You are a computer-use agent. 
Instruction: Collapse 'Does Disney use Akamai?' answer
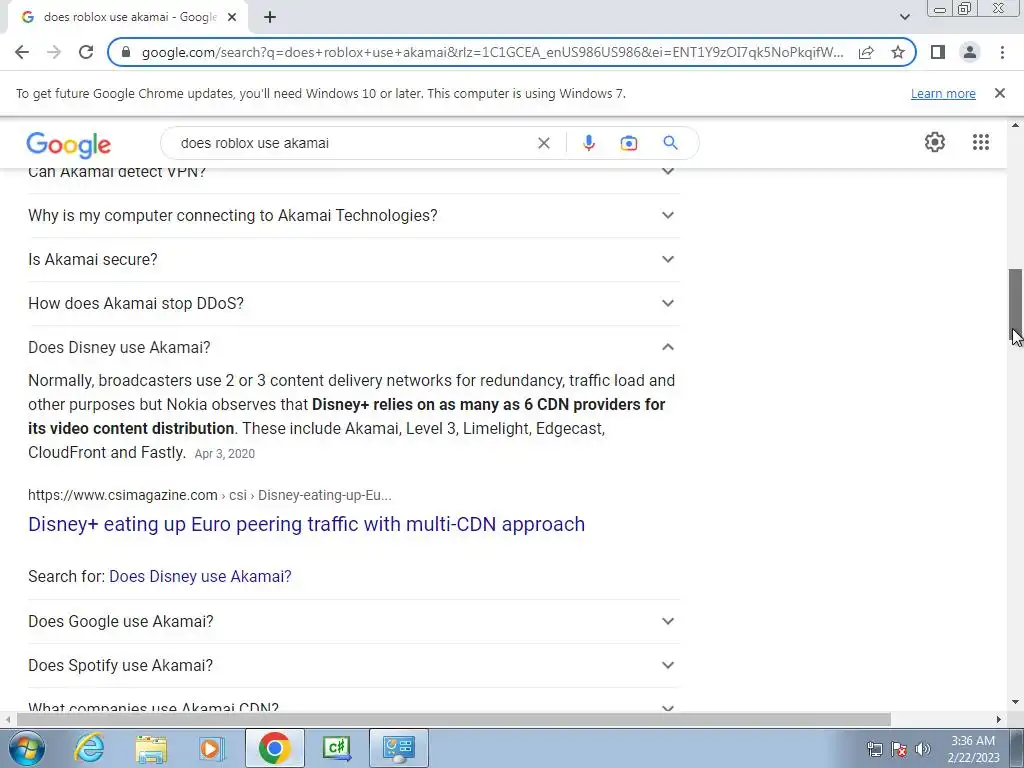(x=353, y=347)
